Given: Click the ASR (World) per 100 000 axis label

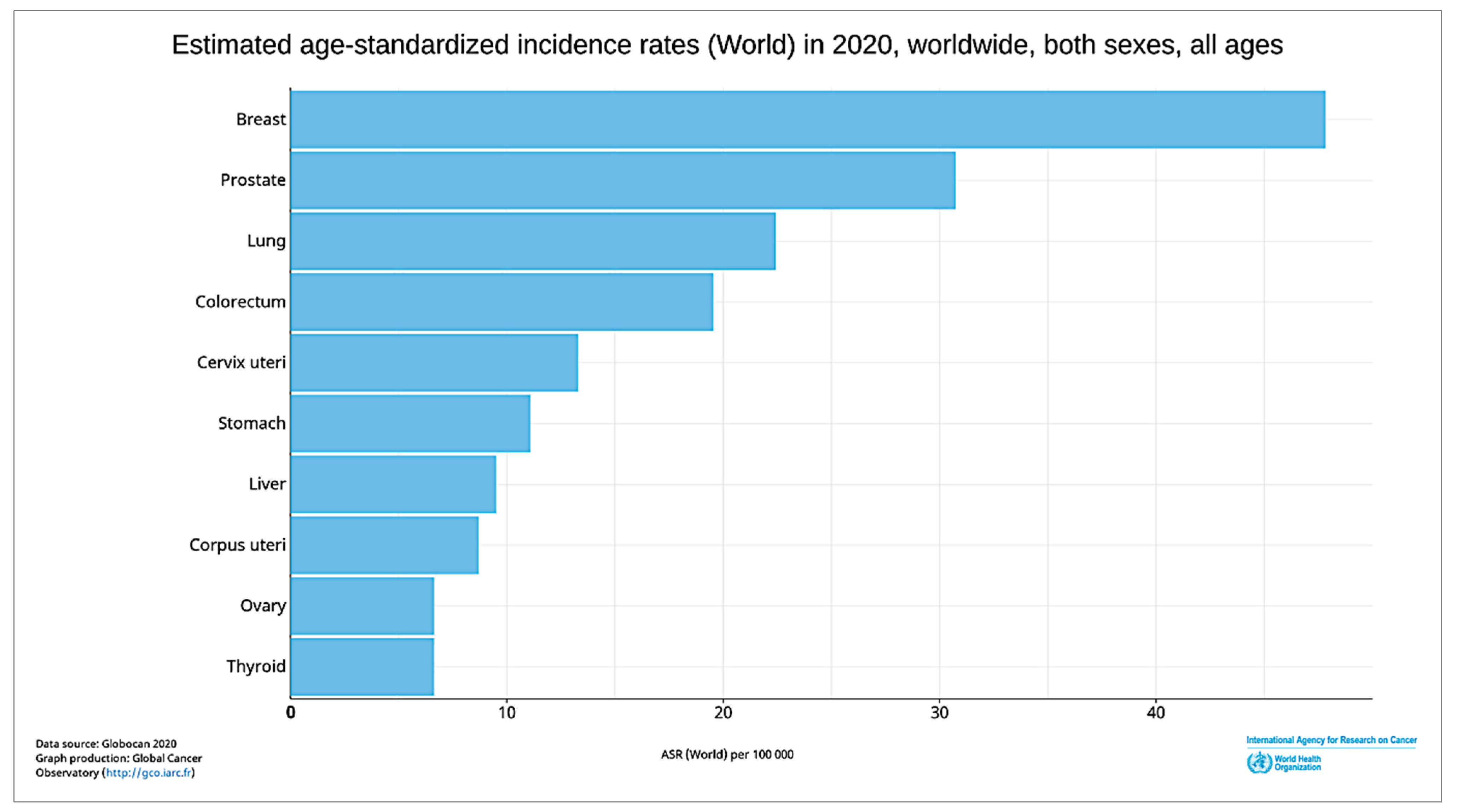Looking at the screenshot, I should (x=727, y=755).
